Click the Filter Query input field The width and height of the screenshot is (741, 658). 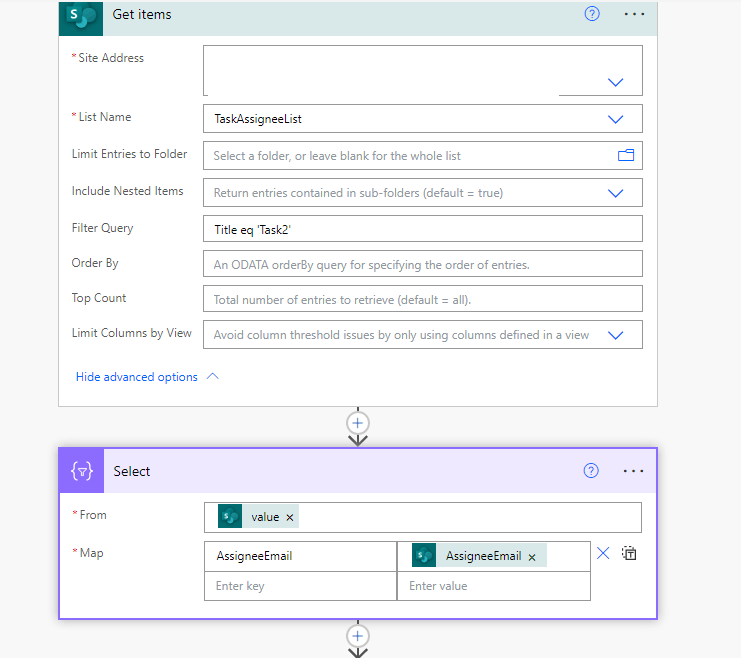tap(422, 229)
